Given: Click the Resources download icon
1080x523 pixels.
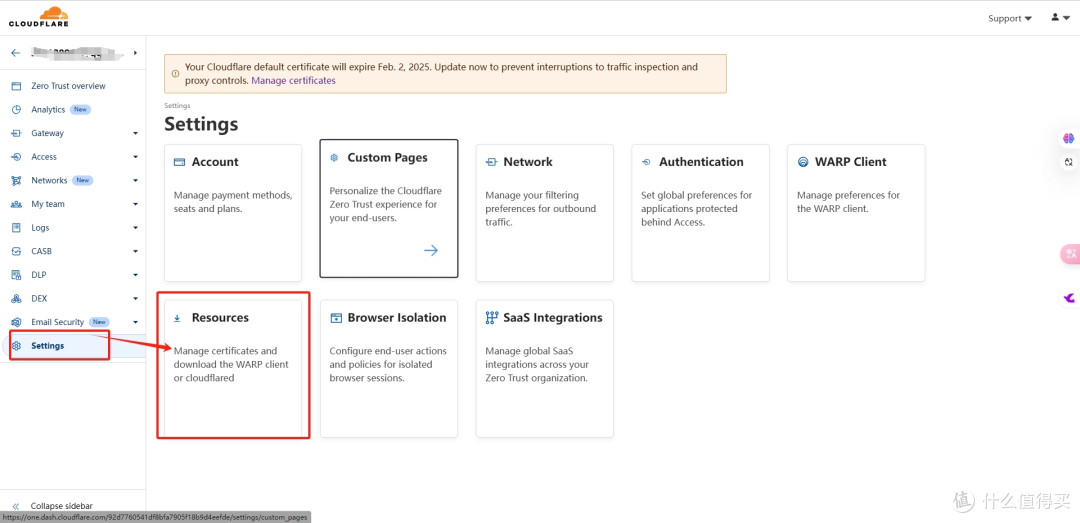Looking at the screenshot, I should click(177, 318).
